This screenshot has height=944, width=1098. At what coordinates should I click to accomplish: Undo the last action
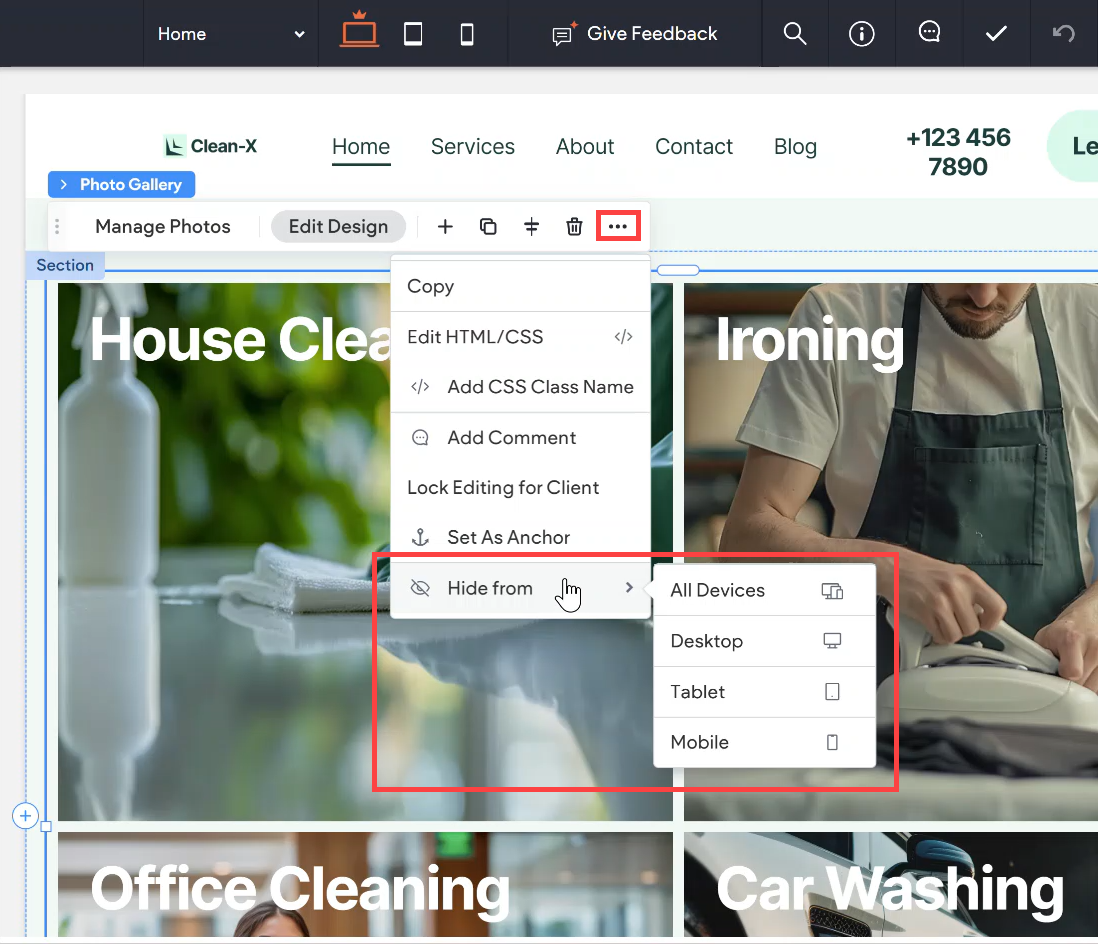coord(1063,33)
